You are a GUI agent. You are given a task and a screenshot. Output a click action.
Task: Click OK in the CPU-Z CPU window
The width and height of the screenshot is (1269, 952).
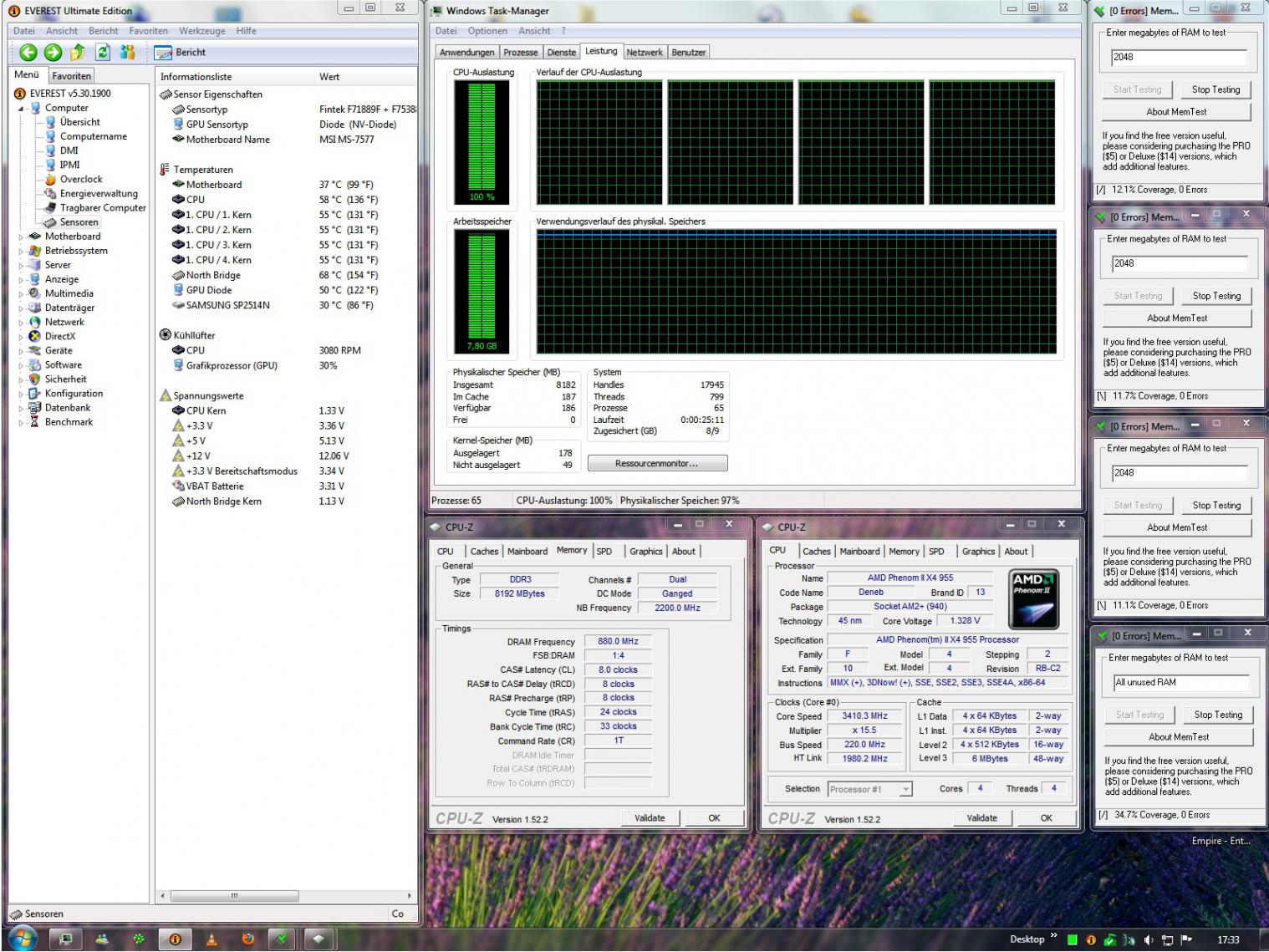[1046, 818]
